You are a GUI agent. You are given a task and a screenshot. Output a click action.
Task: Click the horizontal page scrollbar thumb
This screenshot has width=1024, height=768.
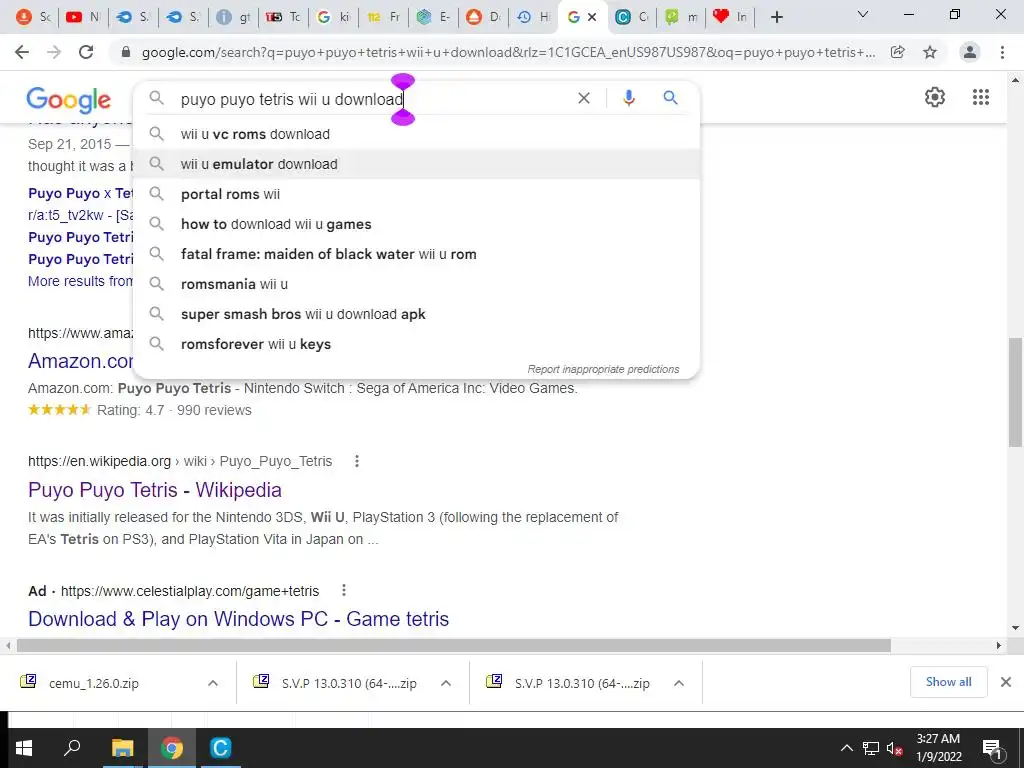[x=453, y=645]
